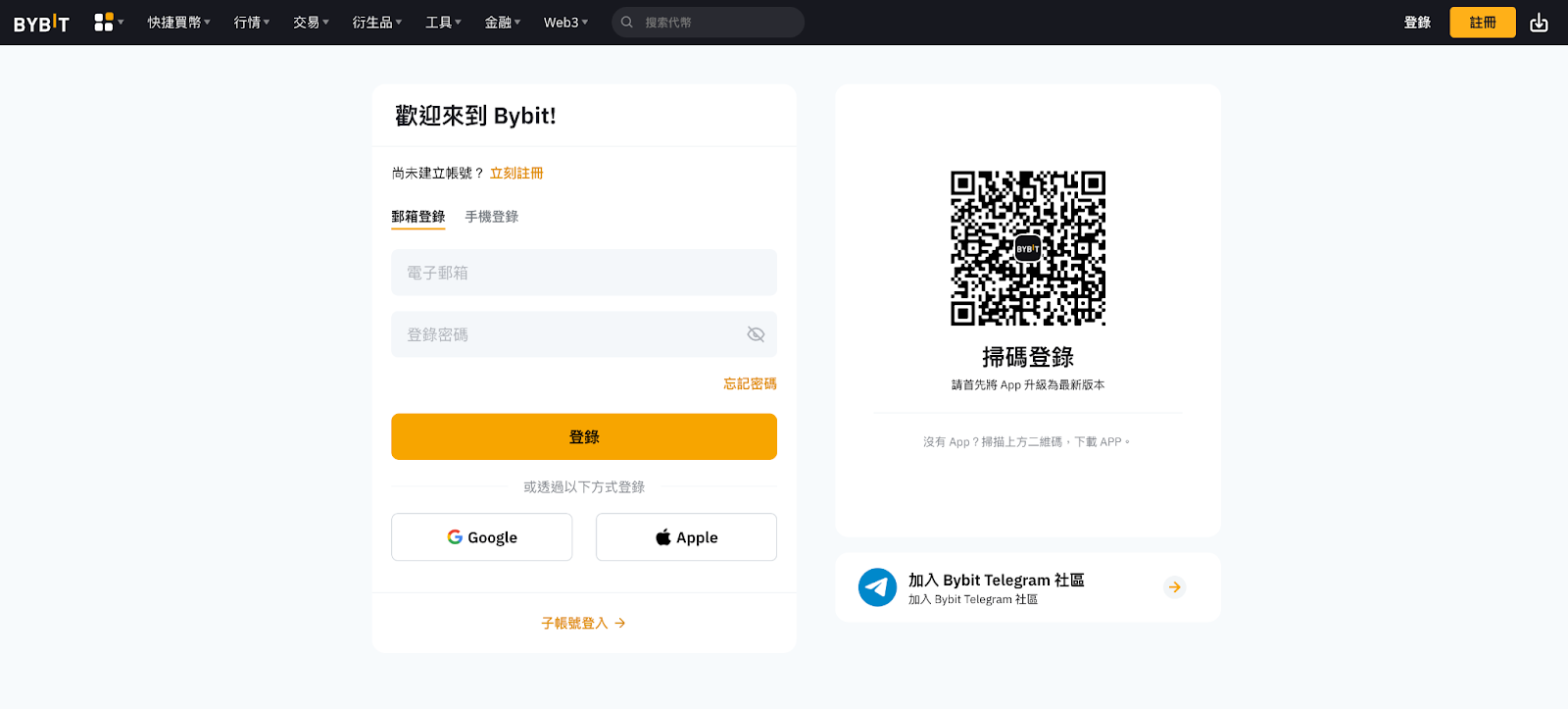
Task: Expand the 交易 dropdown menu
Action: coord(311,23)
